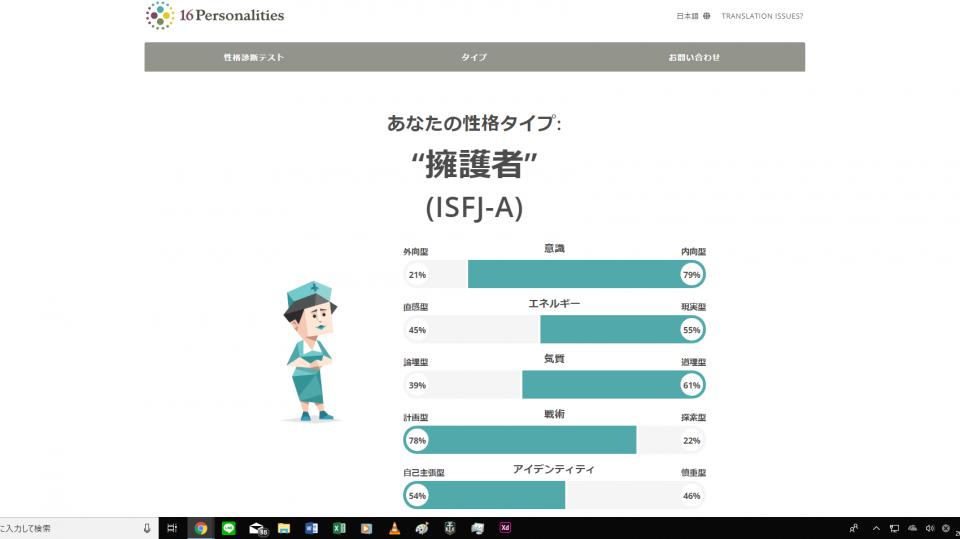This screenshot has height=539, width=960.
Task: Click the 78% percentage circle
Action: (x=417, y=440)
